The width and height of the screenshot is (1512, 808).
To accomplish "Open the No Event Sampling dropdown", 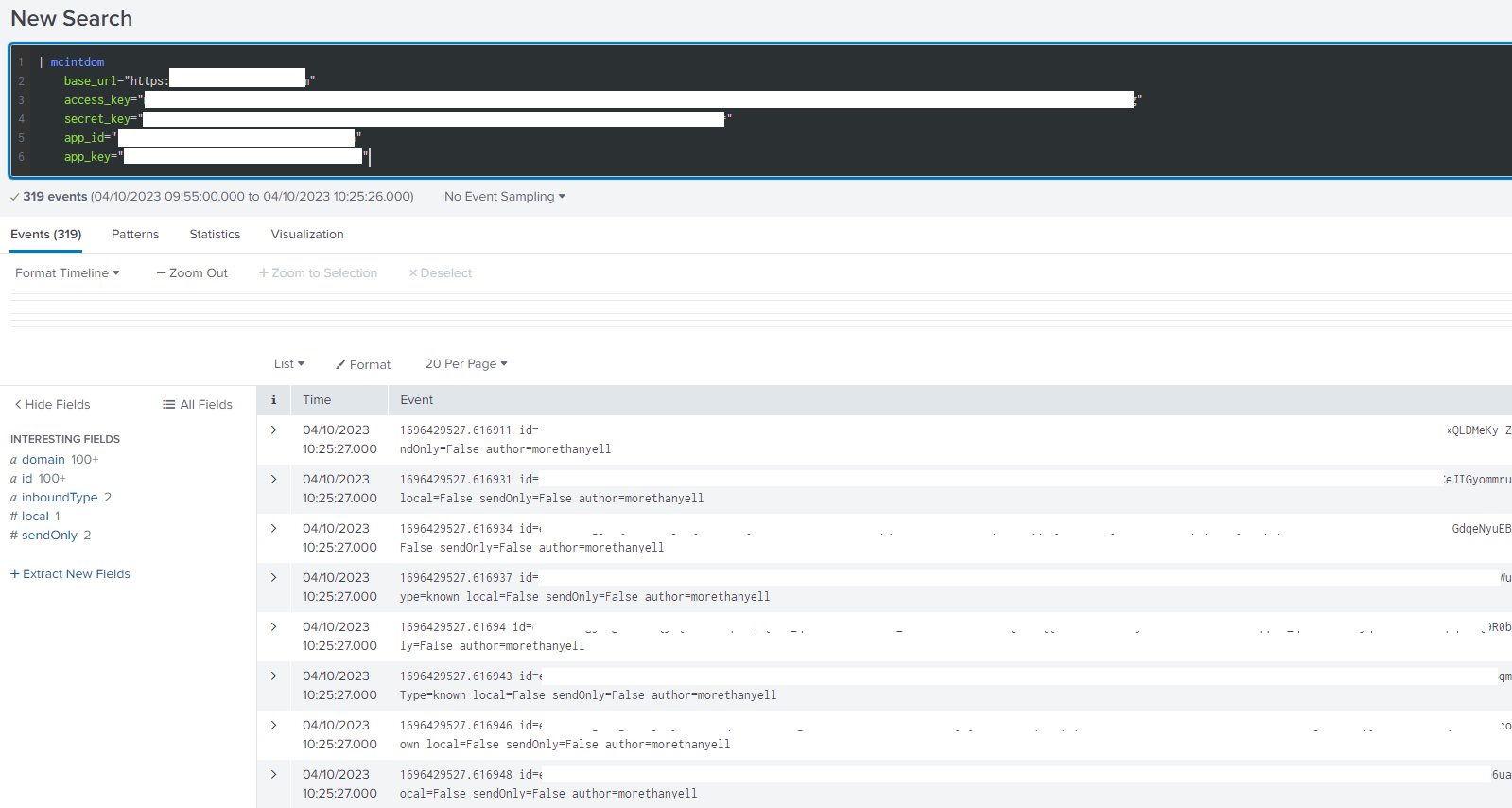I will [x=505, y=196].
